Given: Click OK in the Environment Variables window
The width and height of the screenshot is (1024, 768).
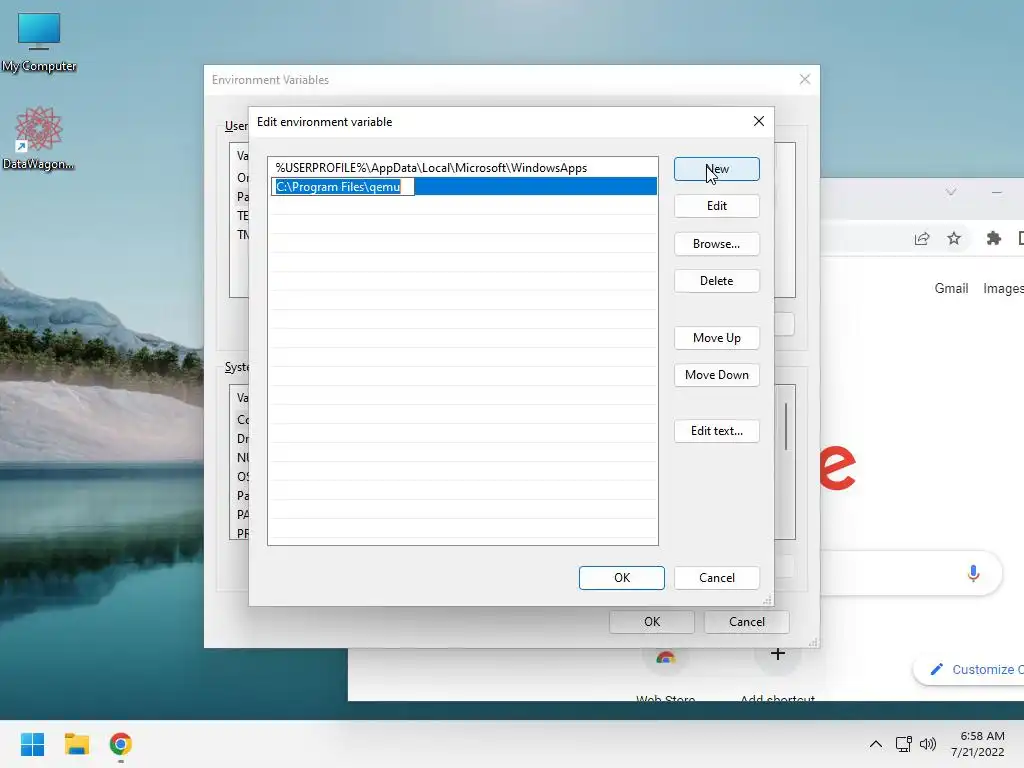Looking at the screenshot, I should 652,622.
